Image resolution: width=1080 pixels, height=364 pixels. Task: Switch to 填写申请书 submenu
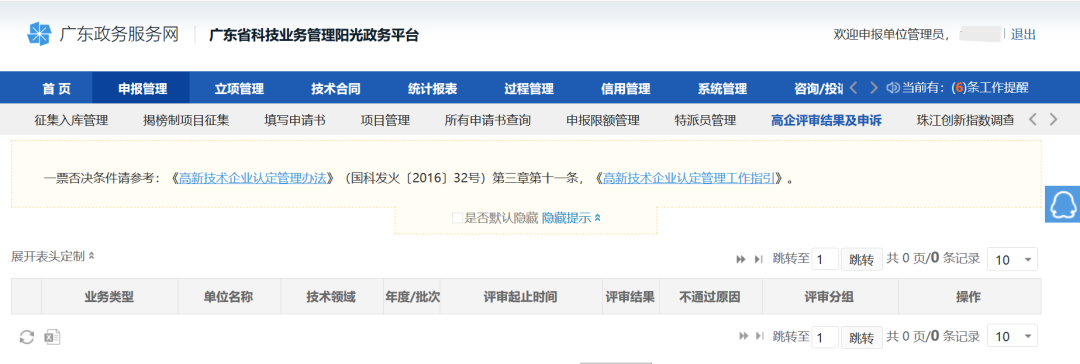click(295, 120)
